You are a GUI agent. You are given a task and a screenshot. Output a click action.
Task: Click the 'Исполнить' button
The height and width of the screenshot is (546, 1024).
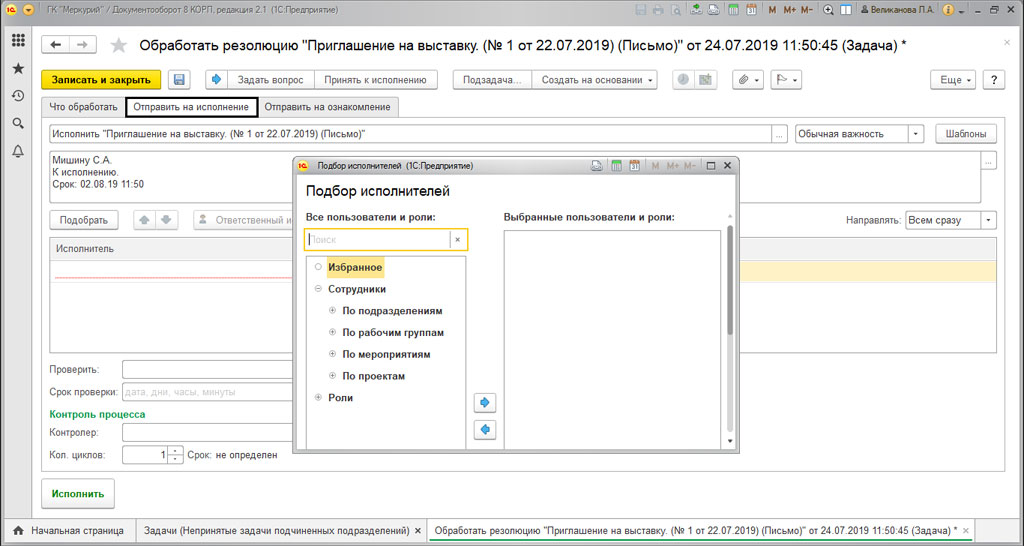(x=78, y=494)
